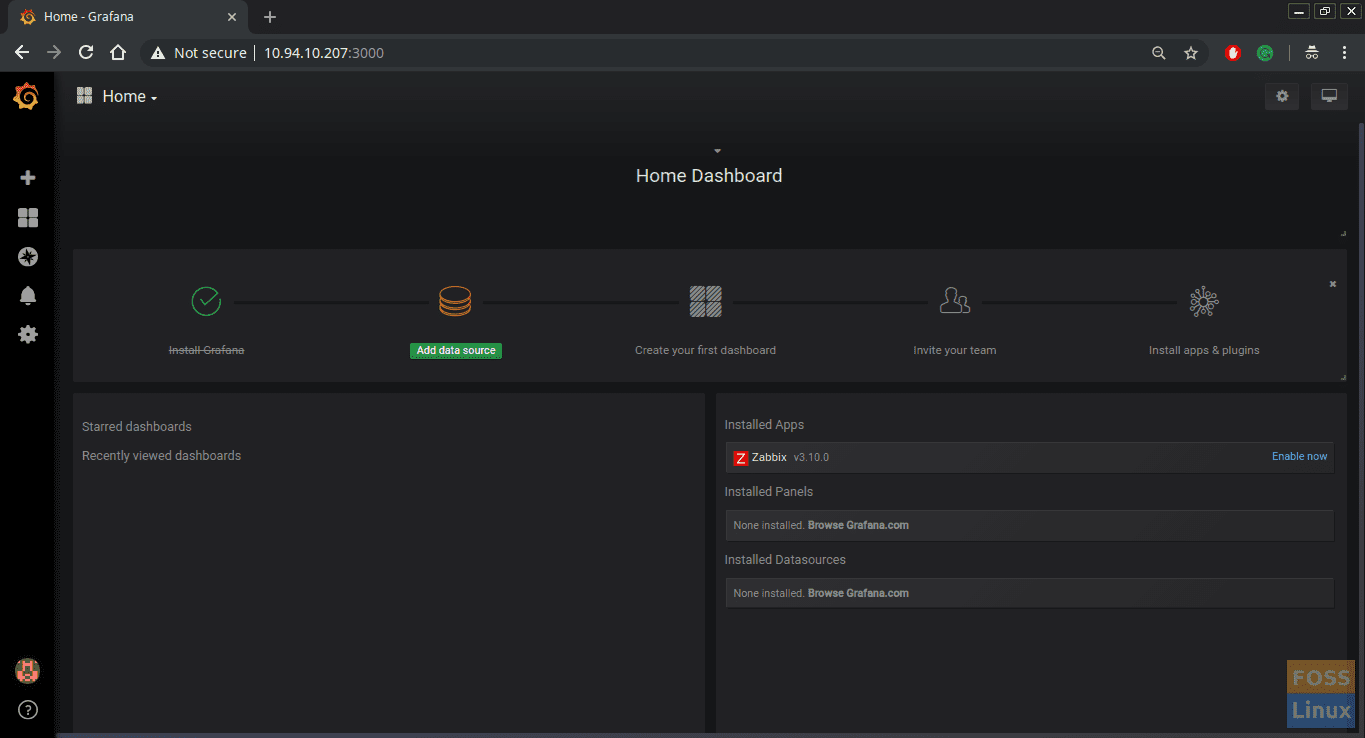Click the strikethrough Install Grafana text
This screenshot has height=738, width=1365.
[206, 351]
